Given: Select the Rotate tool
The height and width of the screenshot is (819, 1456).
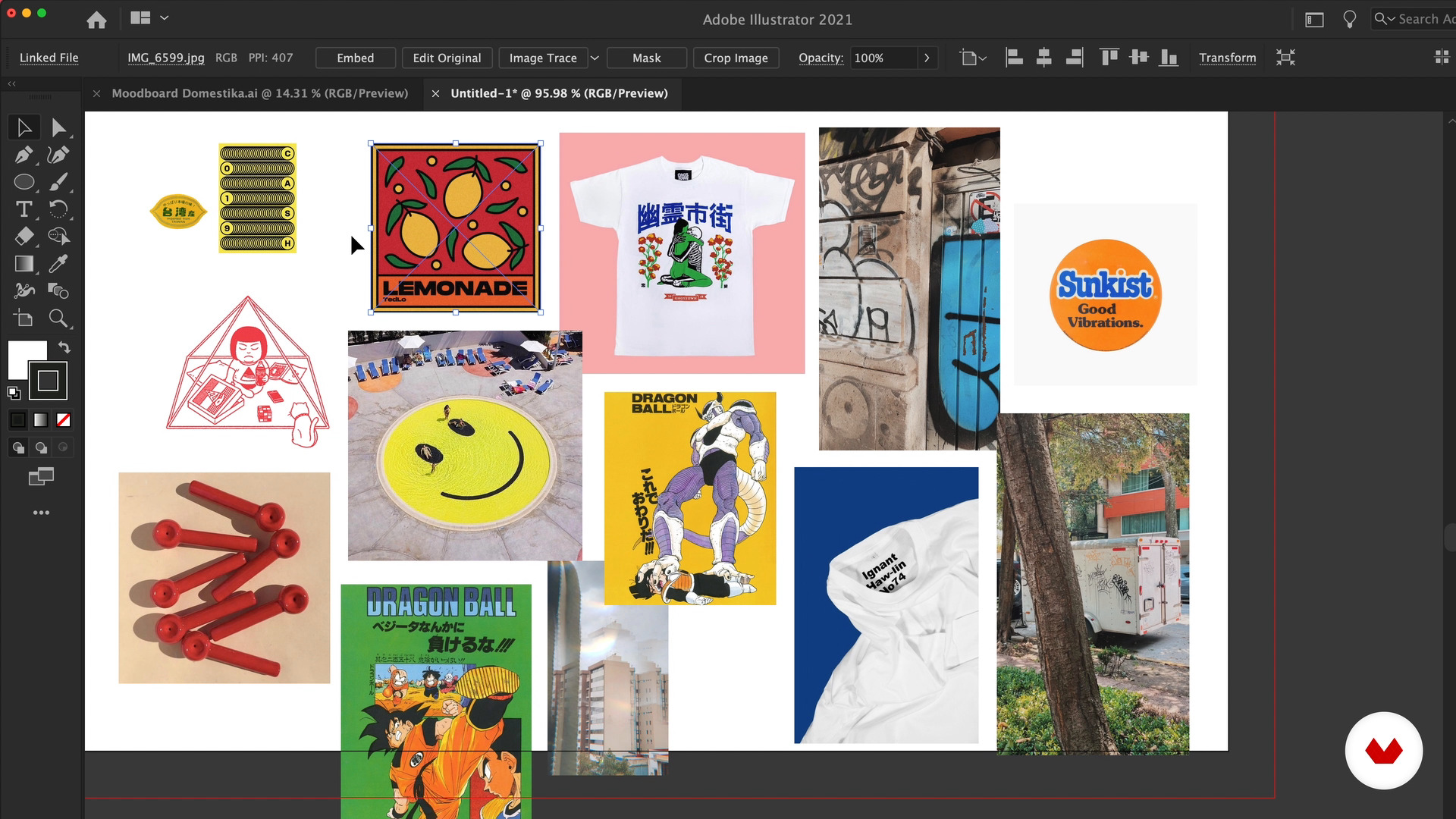Looking at the screenshot, I should tap(58, 209).
